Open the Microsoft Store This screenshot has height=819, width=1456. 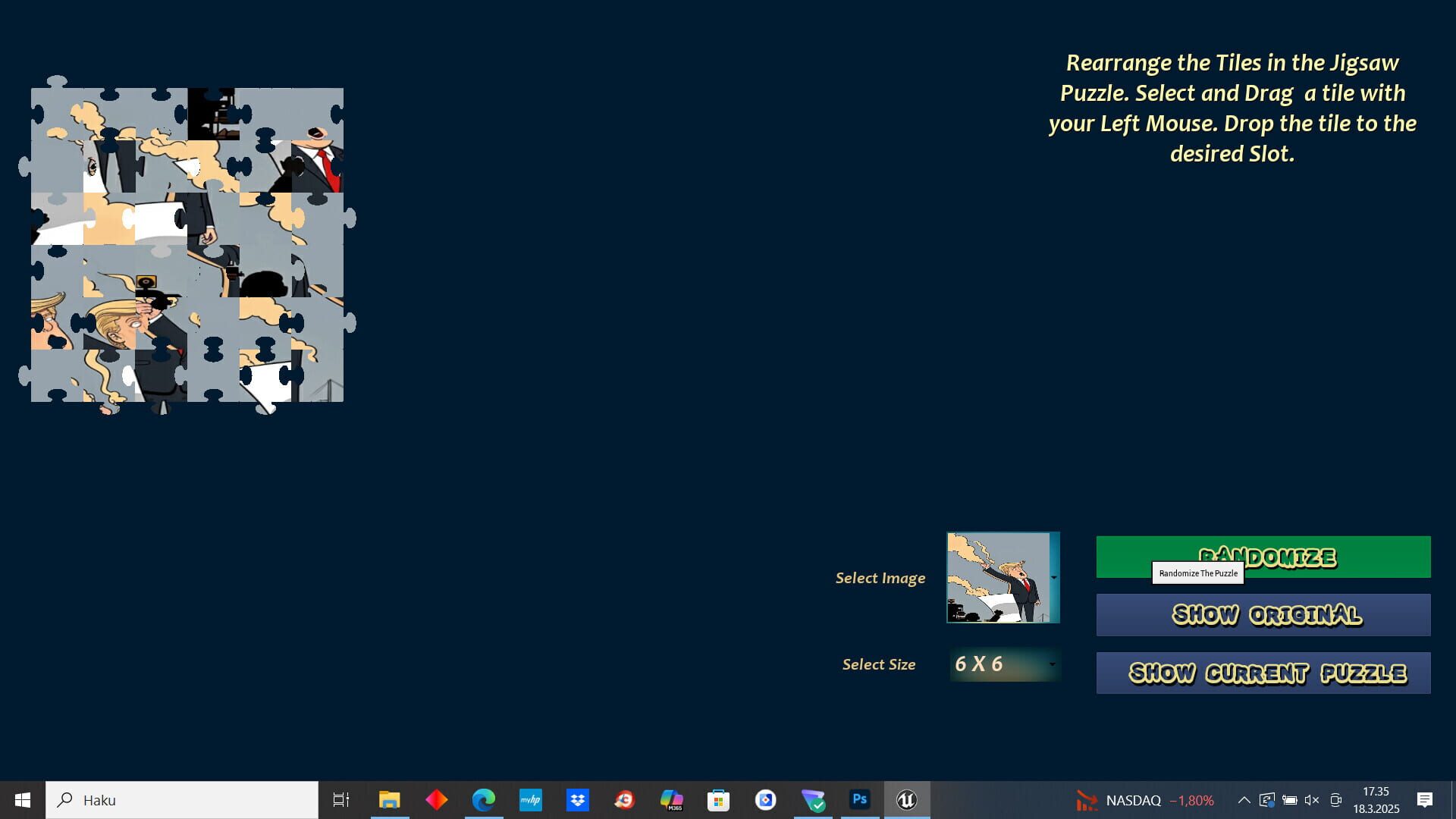pos(718,799)
